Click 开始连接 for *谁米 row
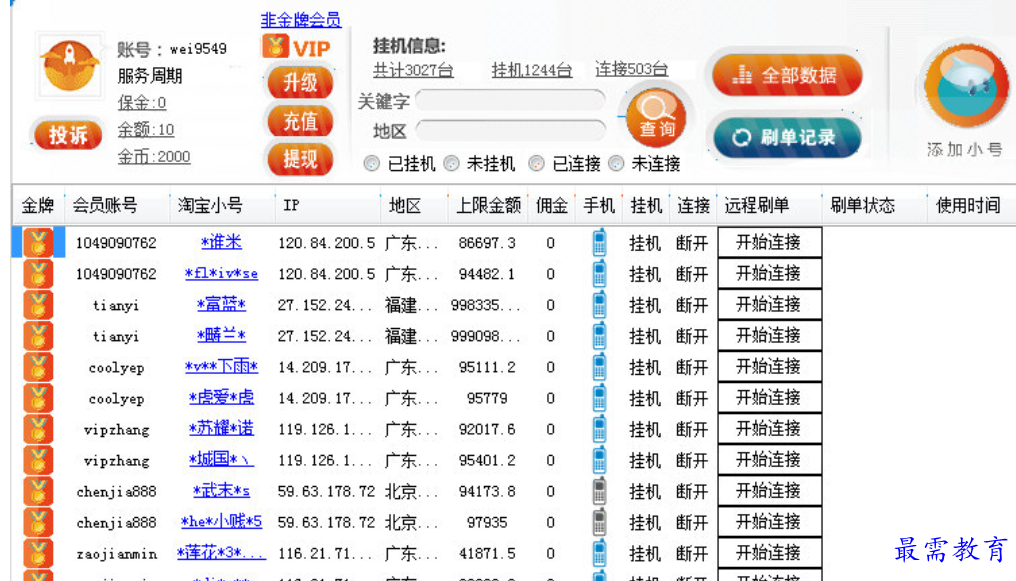The width and height of the screenshot is (1016, 581). (x=769, y=242)
